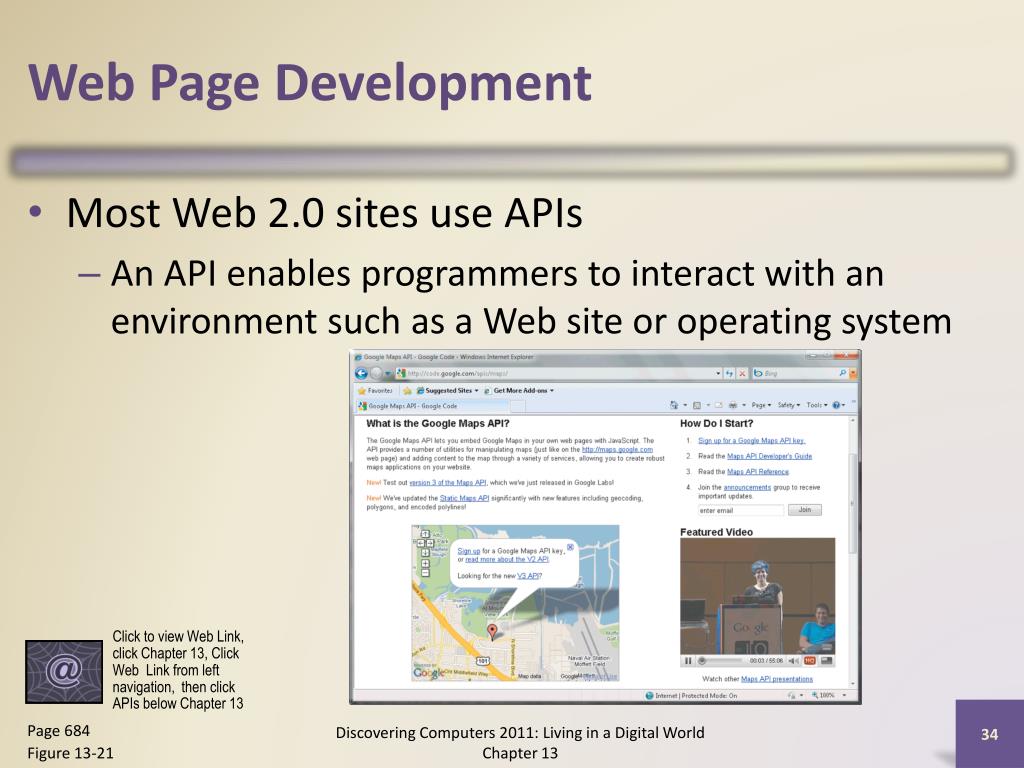Click the Refresh page icon
Screen dimensions: 1024x768
click(729, 374)
